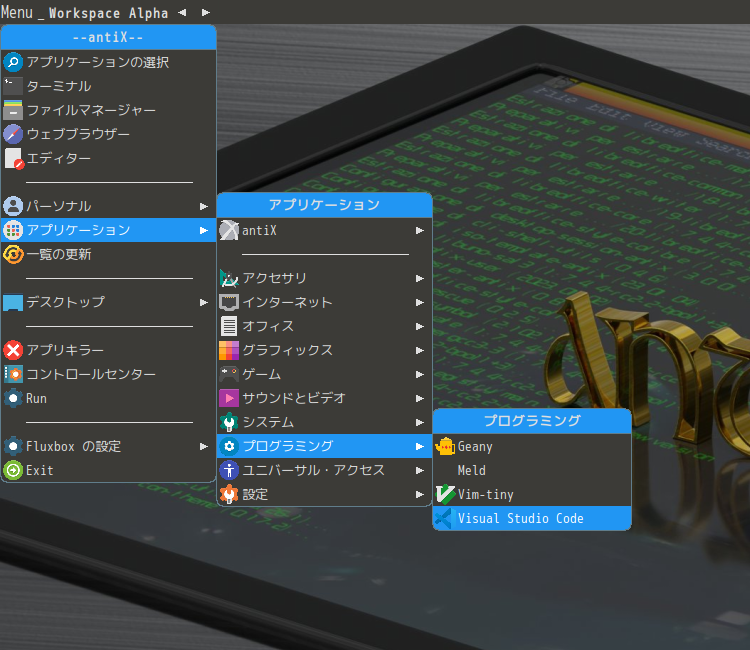Image resolution: width=750 pixels, height=650 pixels.
Task: Select Vim-tiny menu entry
Action: pyautogui.click(x=532, y=495)
